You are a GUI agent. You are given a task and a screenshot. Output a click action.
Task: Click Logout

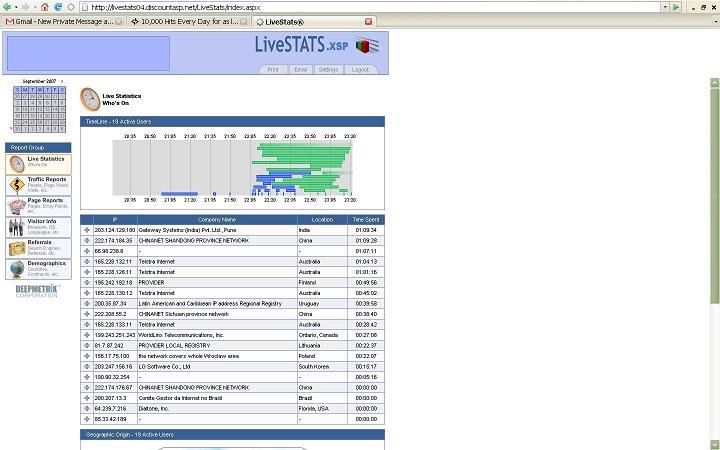[360, 69]
